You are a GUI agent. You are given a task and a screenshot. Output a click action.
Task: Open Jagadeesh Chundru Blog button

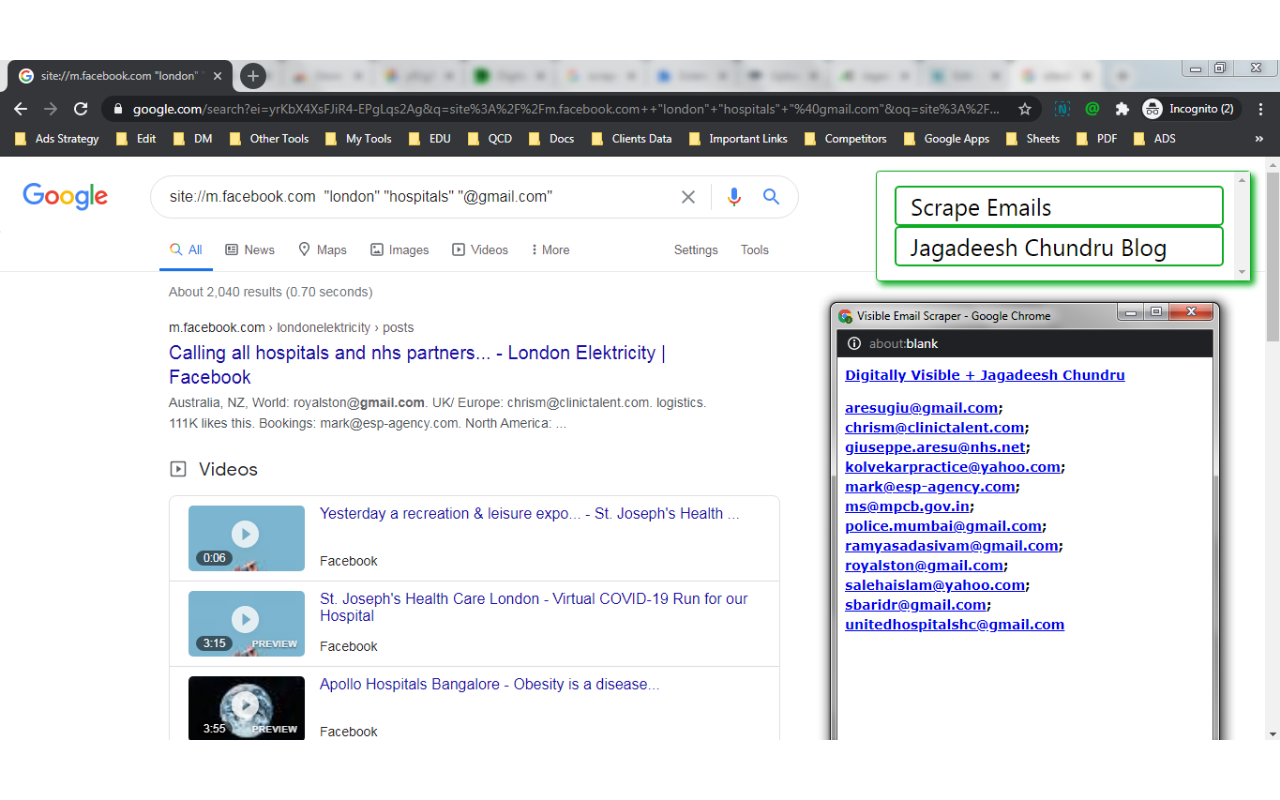coord(1059,247)
